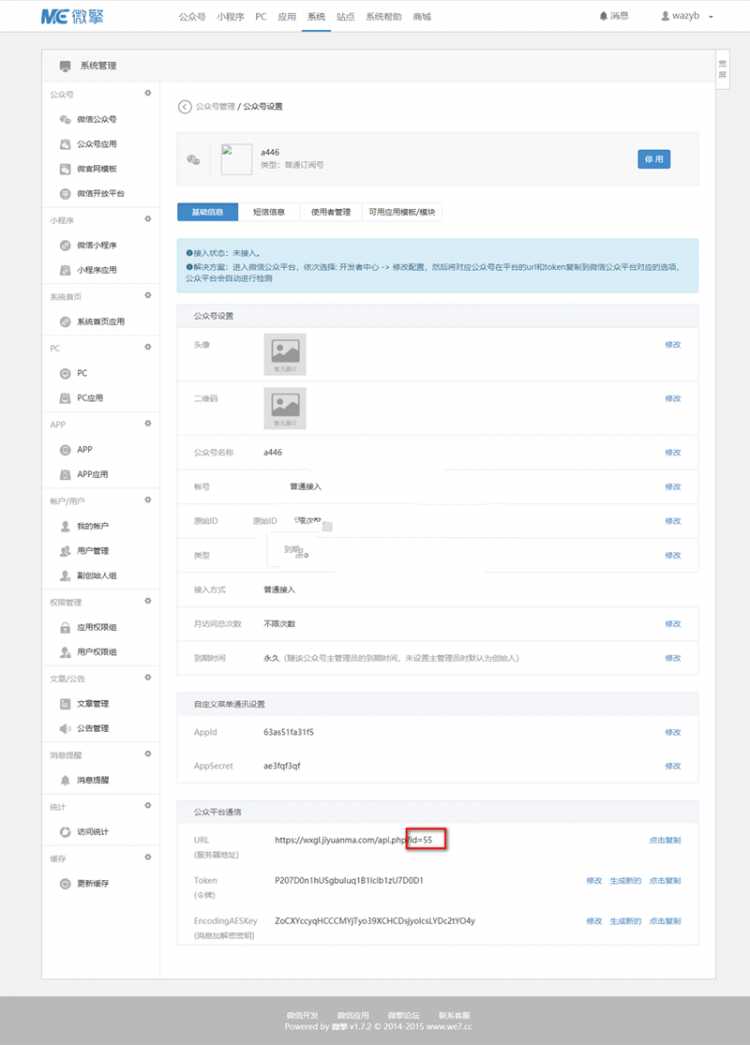750x1045 pixels.
Task: Collapse the 文章/公告 section gear
Action: pyautogui.click(x=148, y=678)
